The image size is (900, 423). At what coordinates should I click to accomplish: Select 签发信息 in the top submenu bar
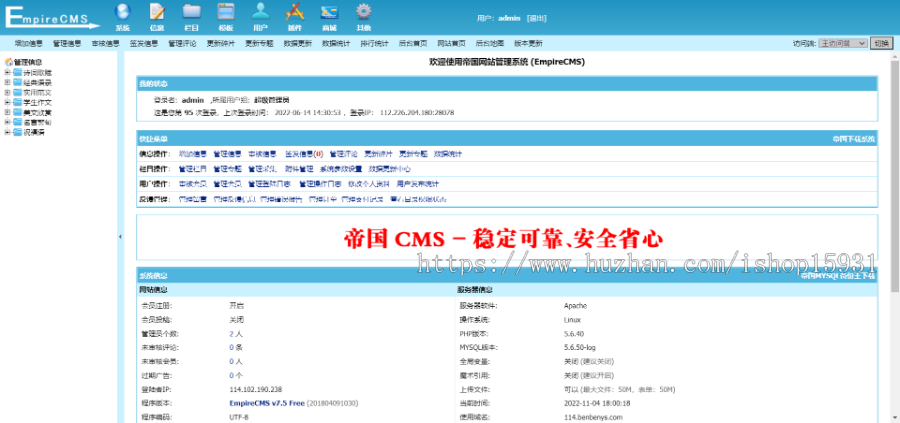coord(143,43)
